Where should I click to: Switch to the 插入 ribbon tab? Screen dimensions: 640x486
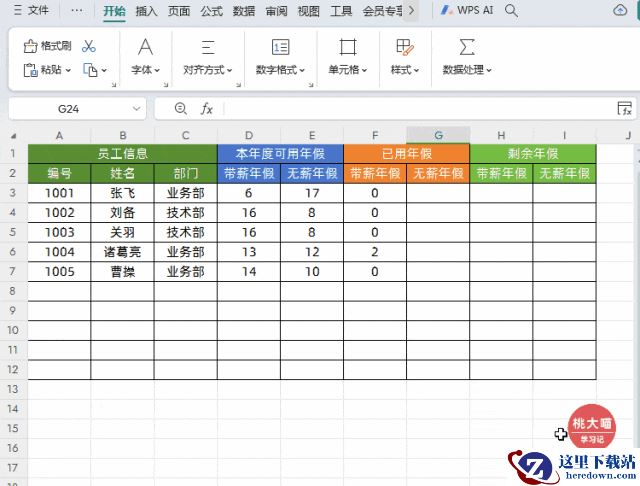pos(146,11)
